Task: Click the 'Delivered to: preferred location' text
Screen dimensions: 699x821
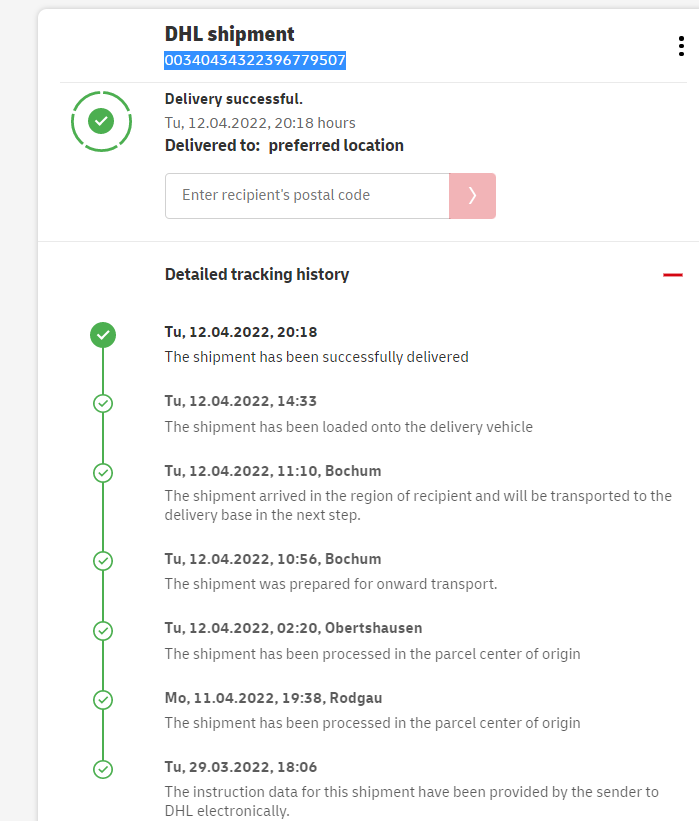Action: tap(284, 146)
